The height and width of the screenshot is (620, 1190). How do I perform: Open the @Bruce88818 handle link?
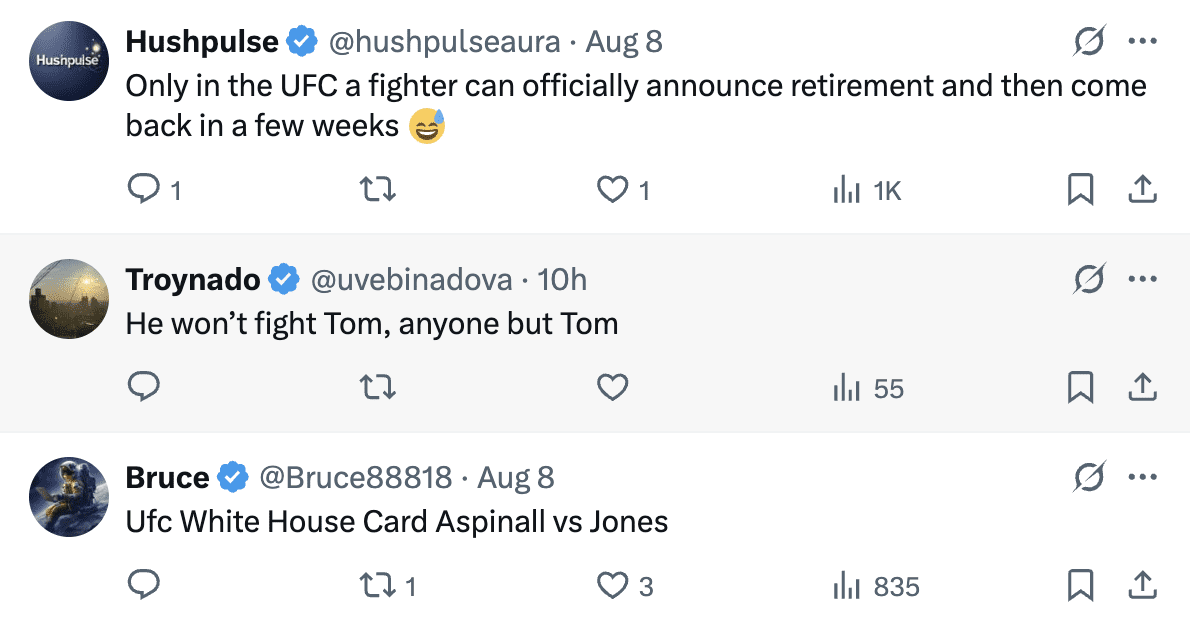[x=355, y=477]
